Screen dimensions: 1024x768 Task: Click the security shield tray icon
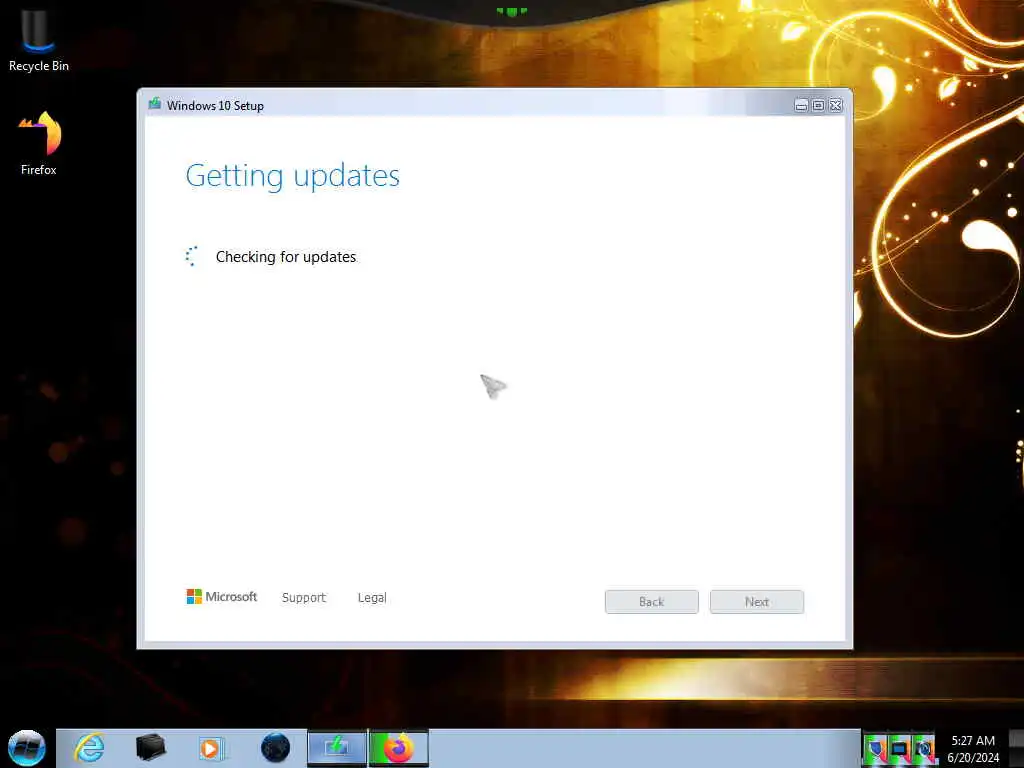(x=875, y=749)
